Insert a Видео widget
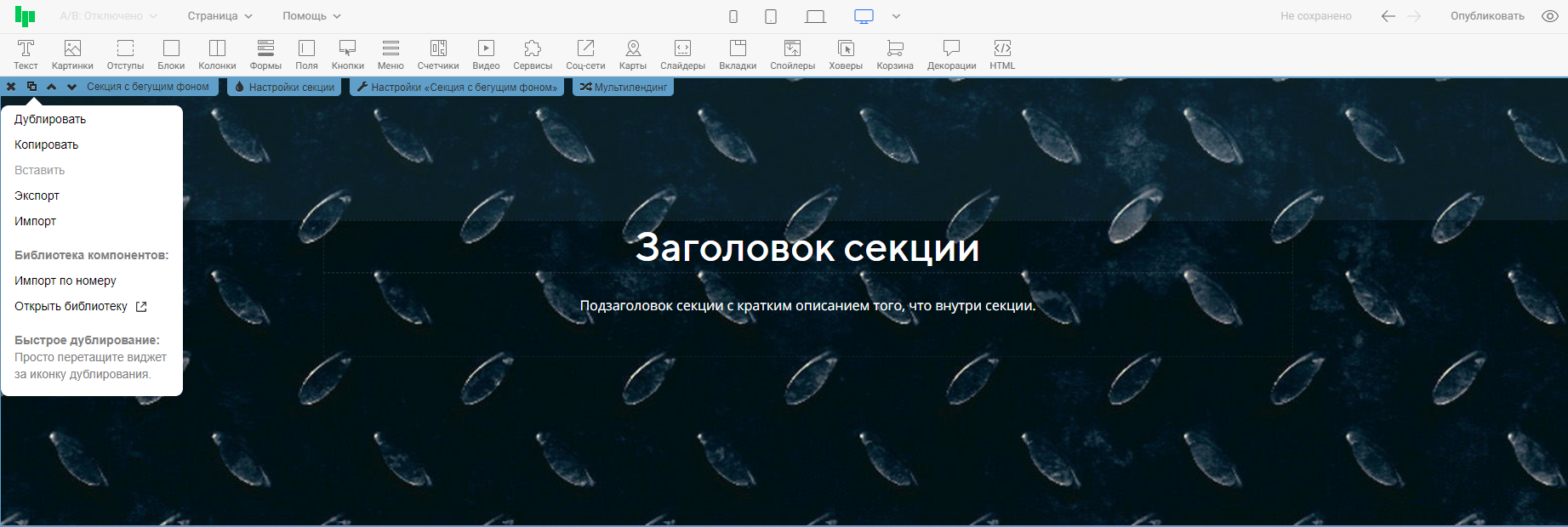The image size is (1568, 527). tap(486, 54)
